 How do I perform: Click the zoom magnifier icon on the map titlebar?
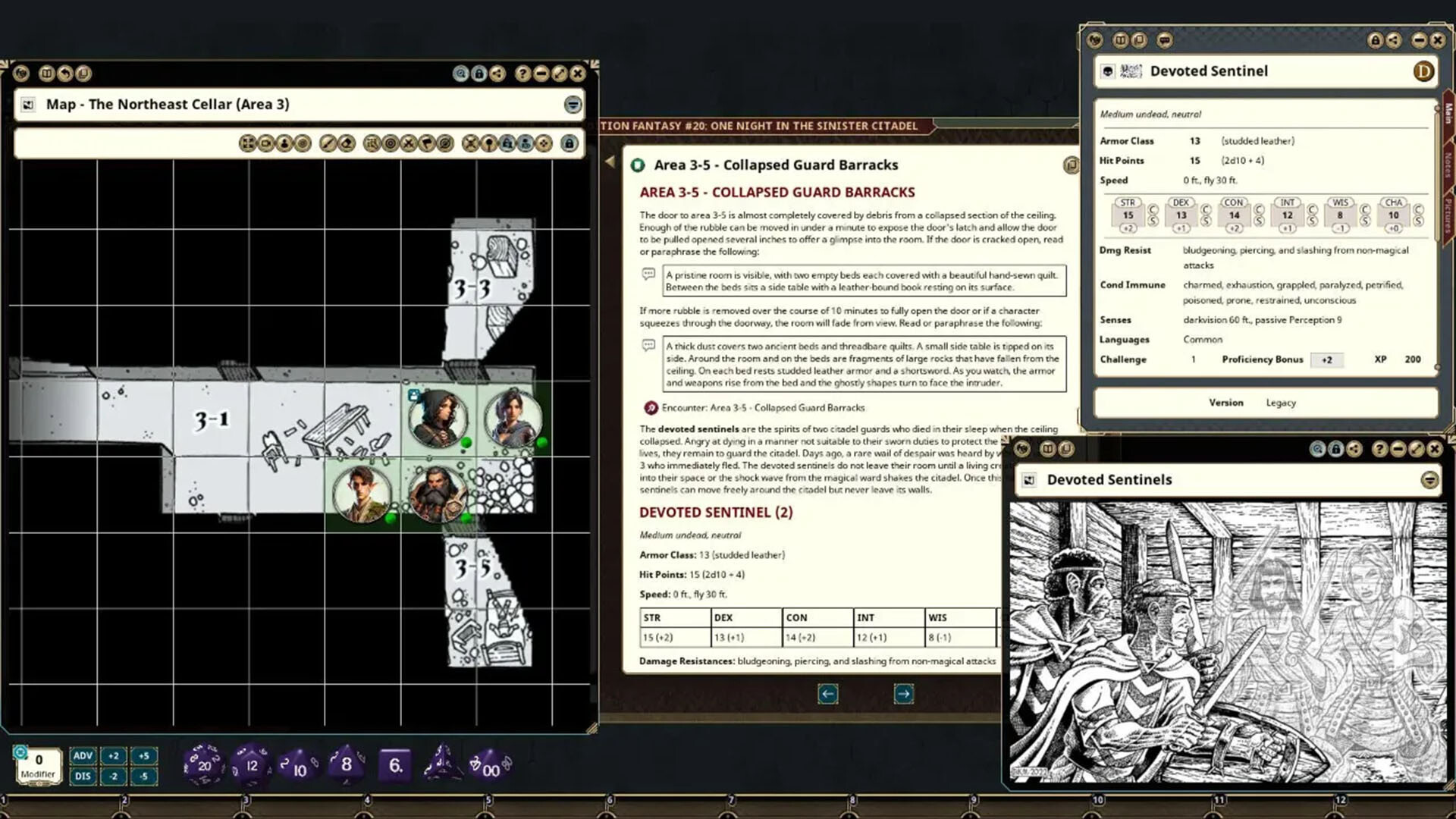point(460,74)
